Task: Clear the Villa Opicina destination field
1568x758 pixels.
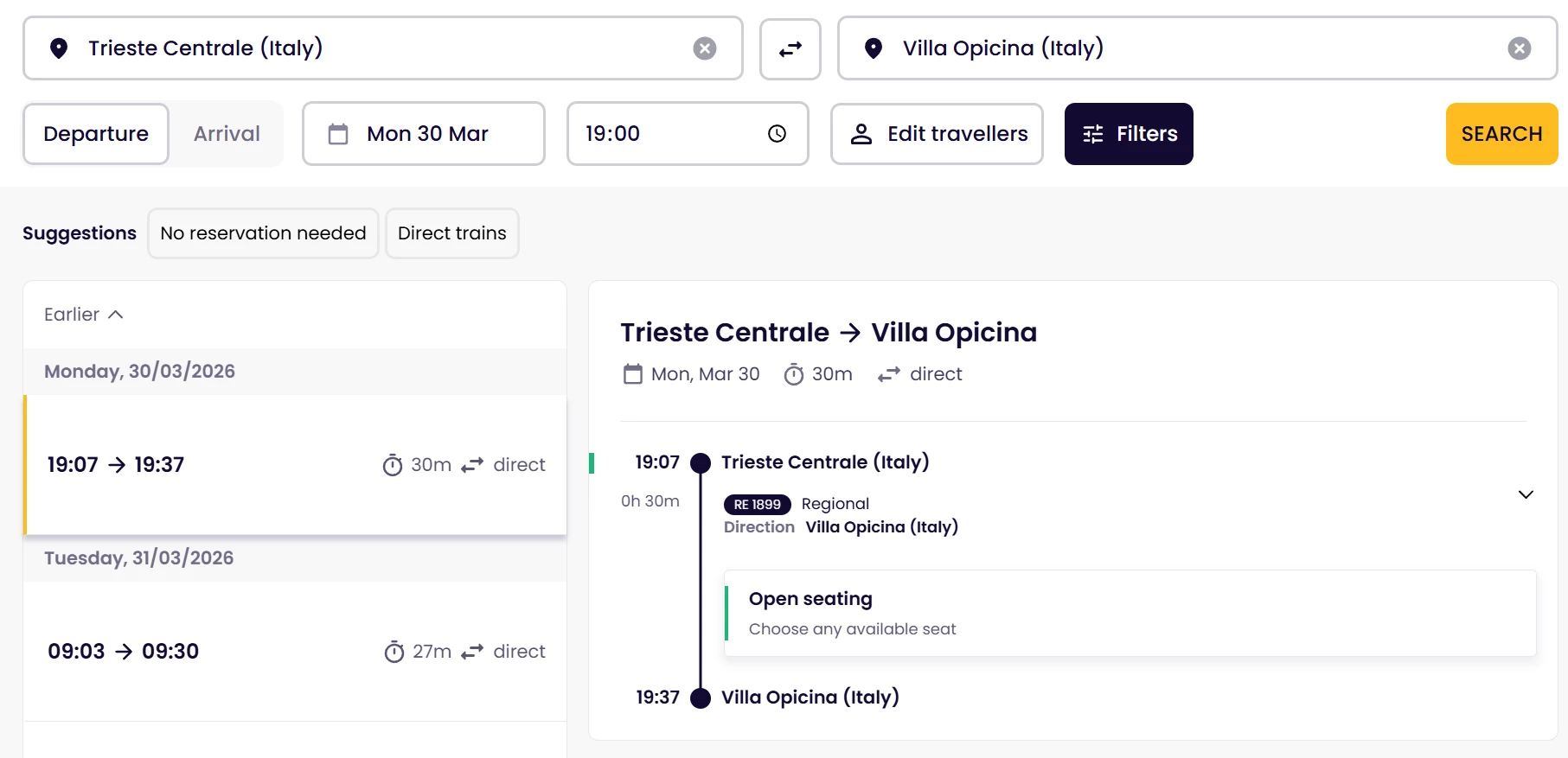Action: tap(1519, 48)
